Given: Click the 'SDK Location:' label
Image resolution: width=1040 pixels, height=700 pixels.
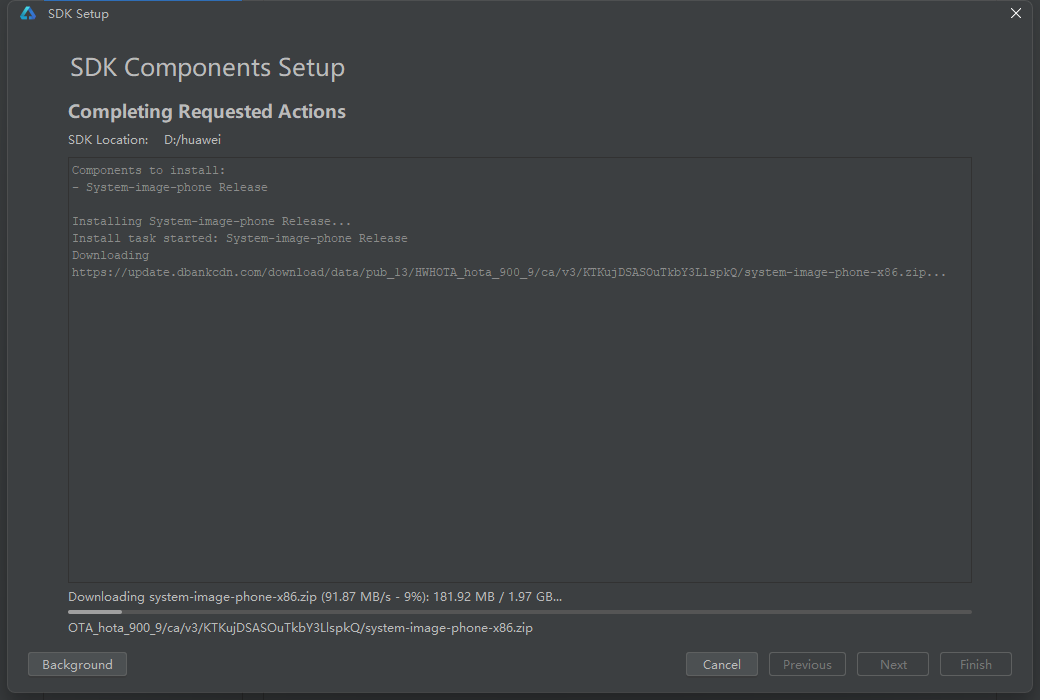Looking at the screenshot, I should 108,140.
